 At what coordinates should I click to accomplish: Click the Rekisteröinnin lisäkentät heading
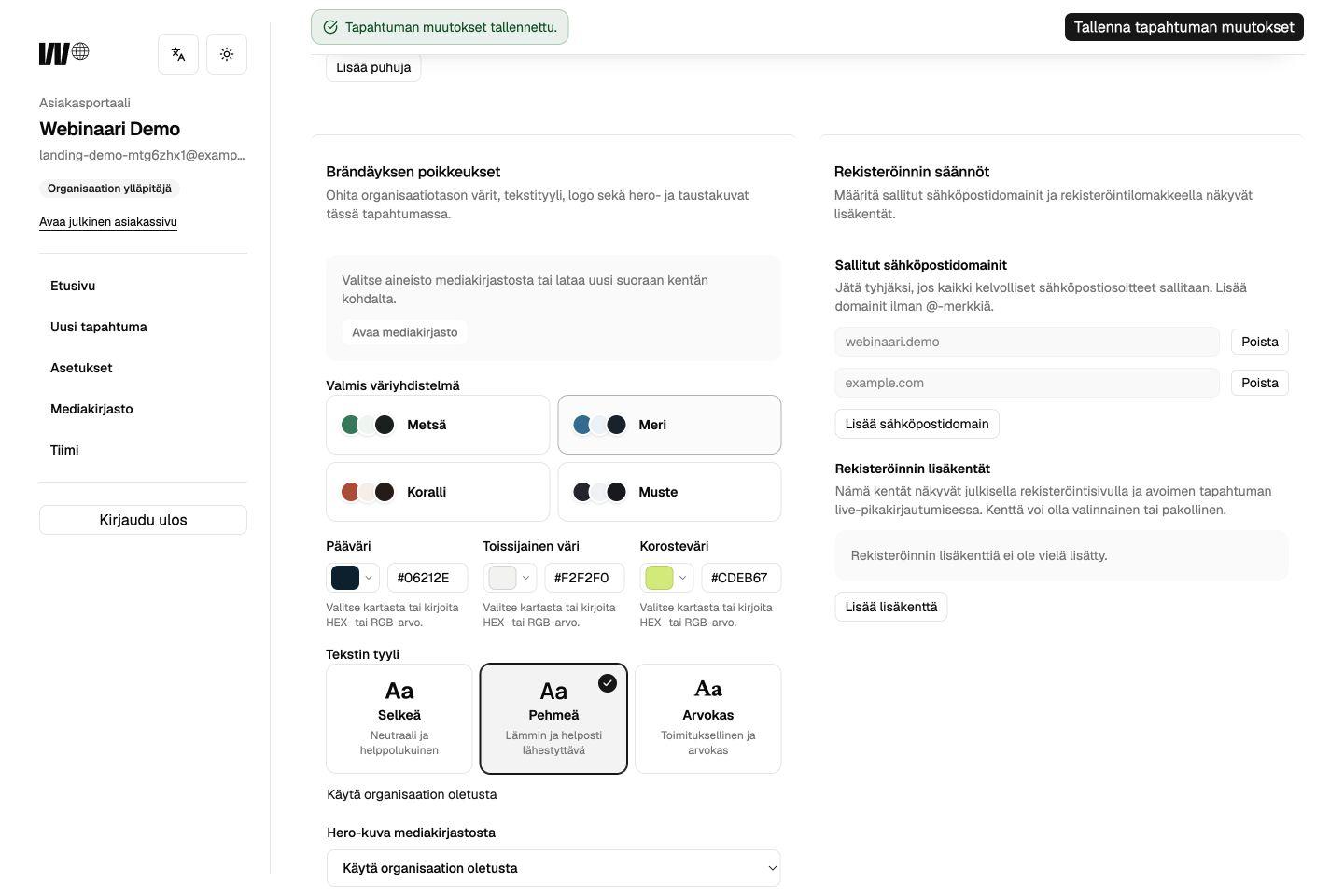(x=913, y=469)
